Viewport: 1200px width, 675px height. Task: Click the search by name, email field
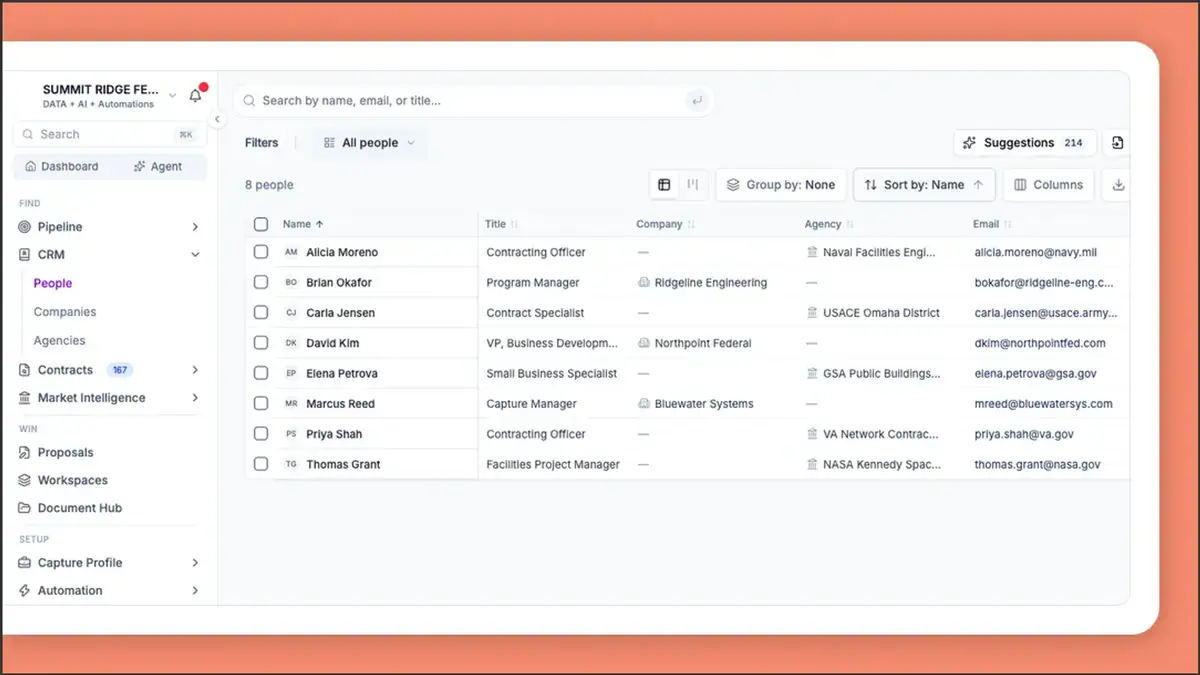tap(474, 100)
